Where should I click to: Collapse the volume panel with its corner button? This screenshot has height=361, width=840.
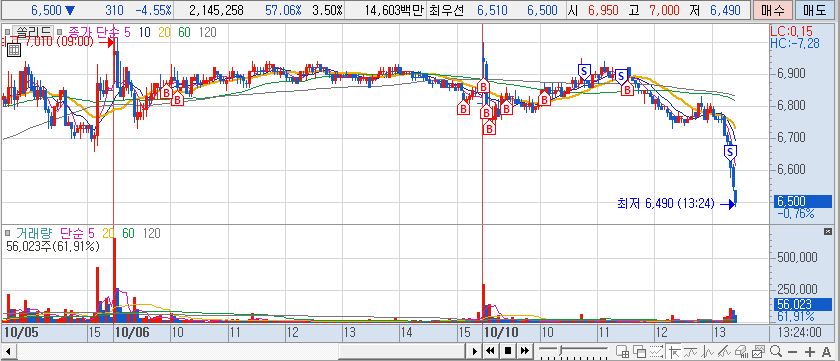[828, 231]
